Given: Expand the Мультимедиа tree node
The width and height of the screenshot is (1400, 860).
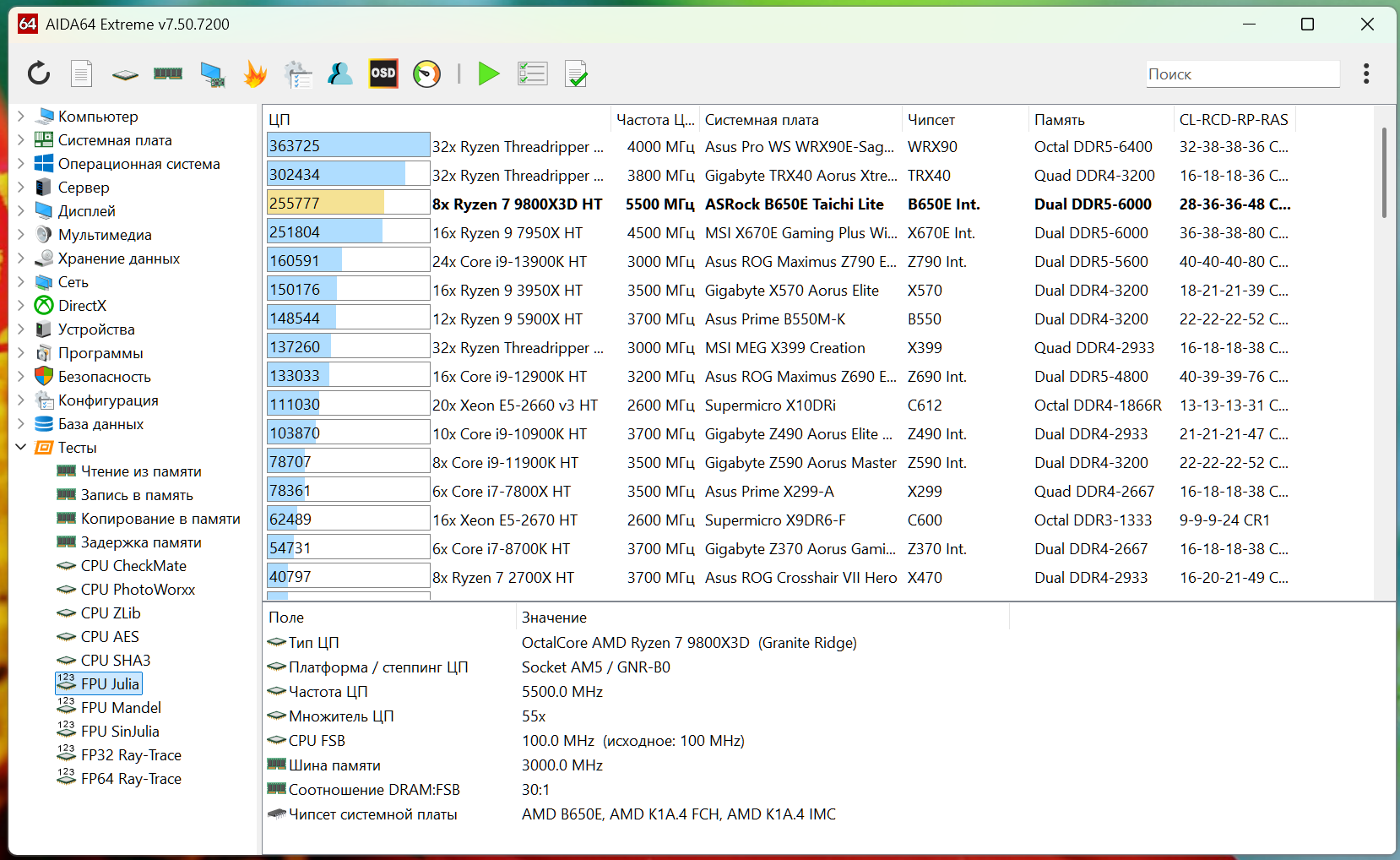Looking at the screenshot, I should point(21,234).
